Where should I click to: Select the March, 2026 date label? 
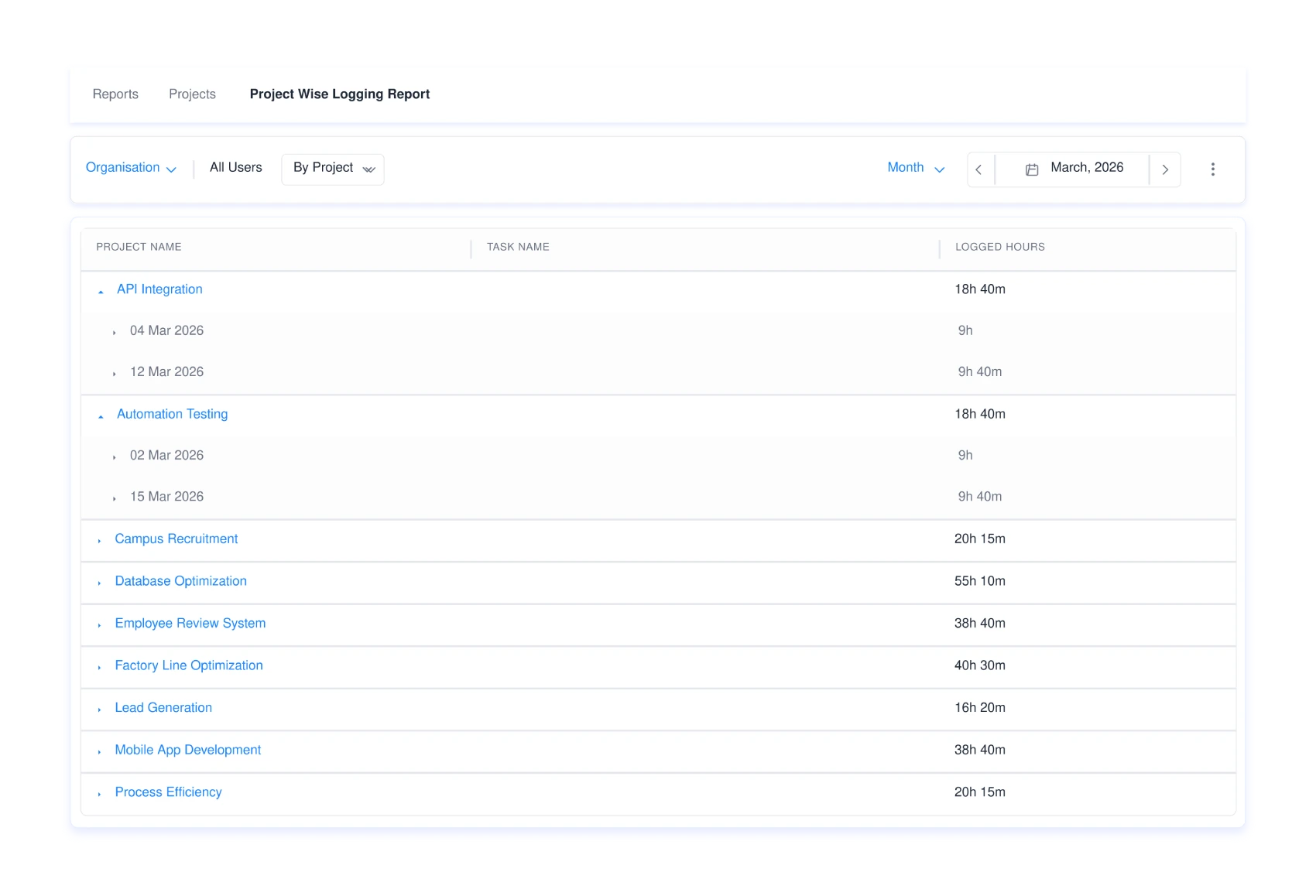[1086, 168]
